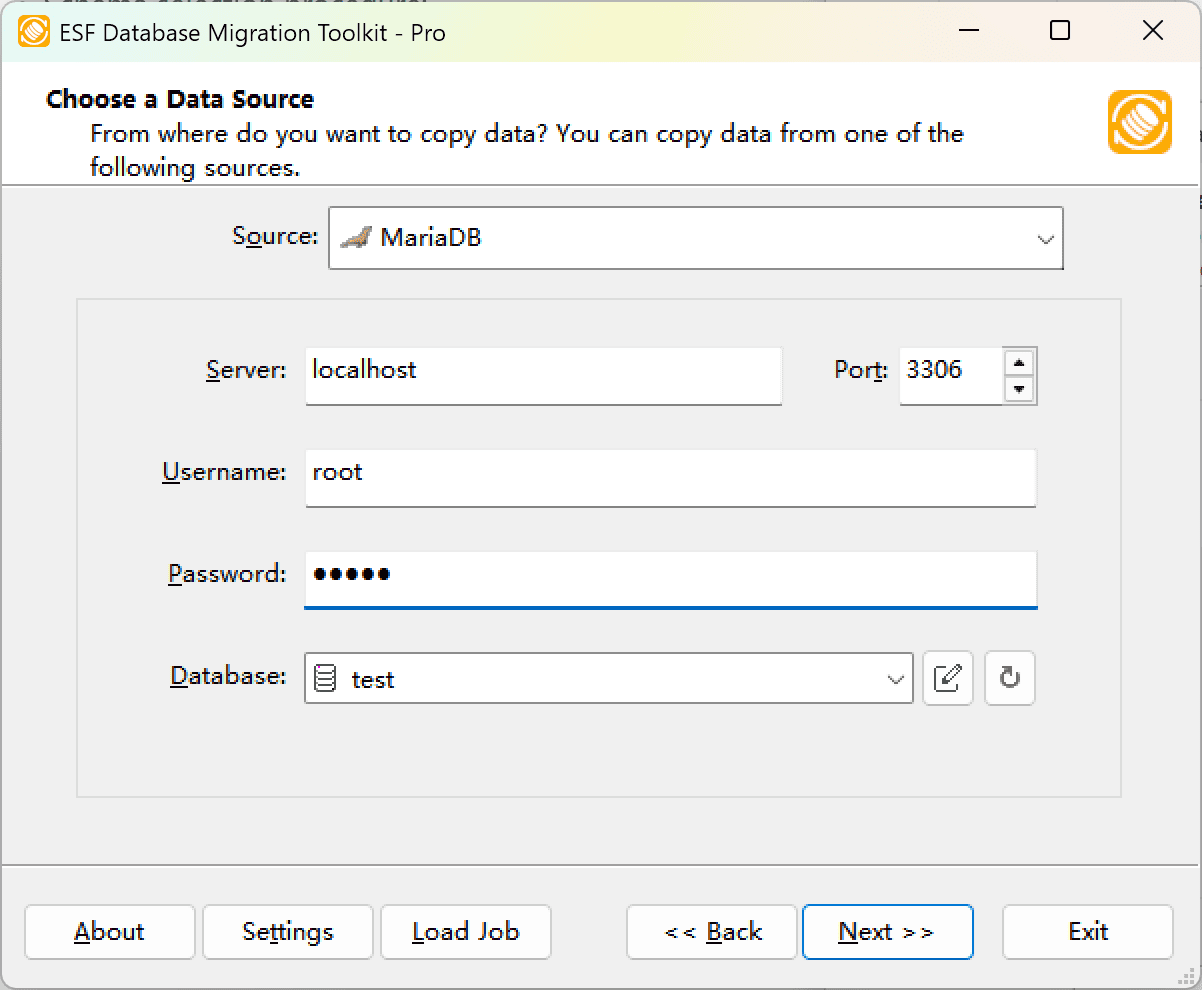Select the Server field containing localhost

(x=543, y=376)
